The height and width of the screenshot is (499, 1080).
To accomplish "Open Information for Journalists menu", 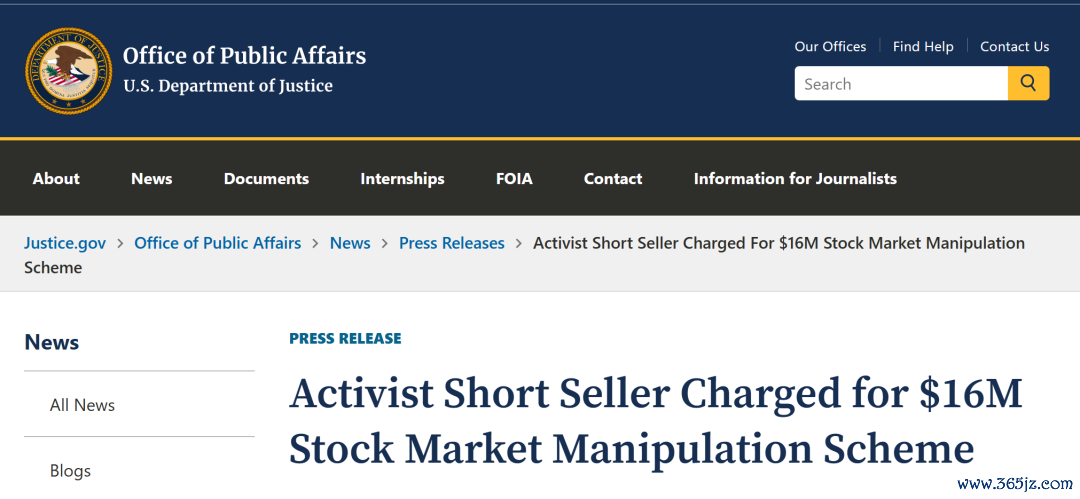I will click(795, 179).
